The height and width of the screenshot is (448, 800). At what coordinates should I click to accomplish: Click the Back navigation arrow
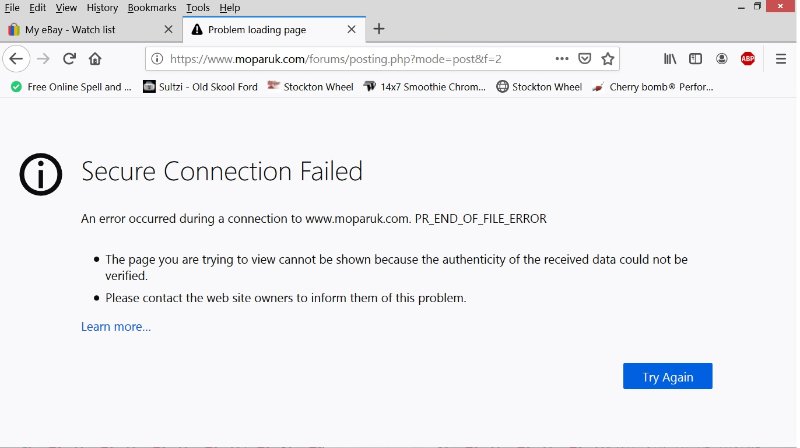point(16,58)
